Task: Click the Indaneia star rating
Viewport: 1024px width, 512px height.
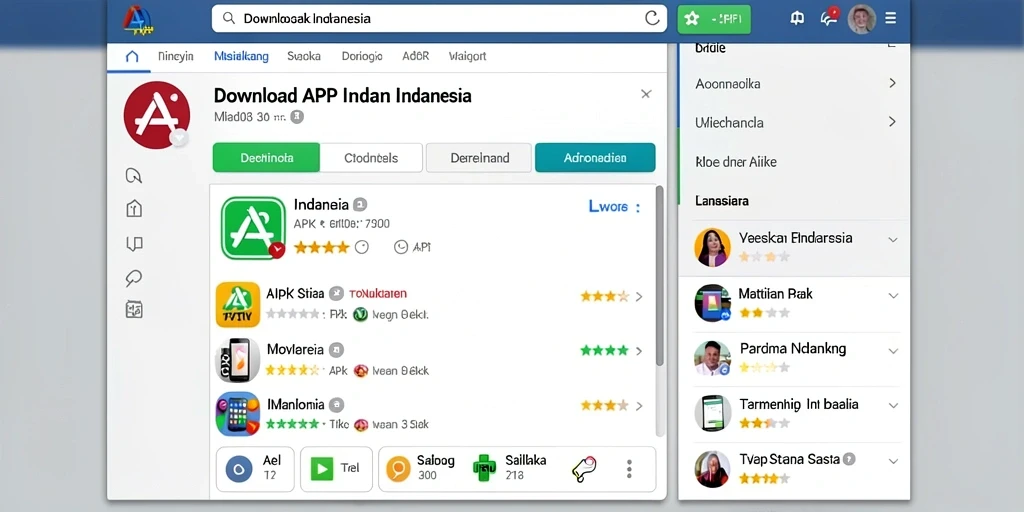Action: click(x=322, y=248)
